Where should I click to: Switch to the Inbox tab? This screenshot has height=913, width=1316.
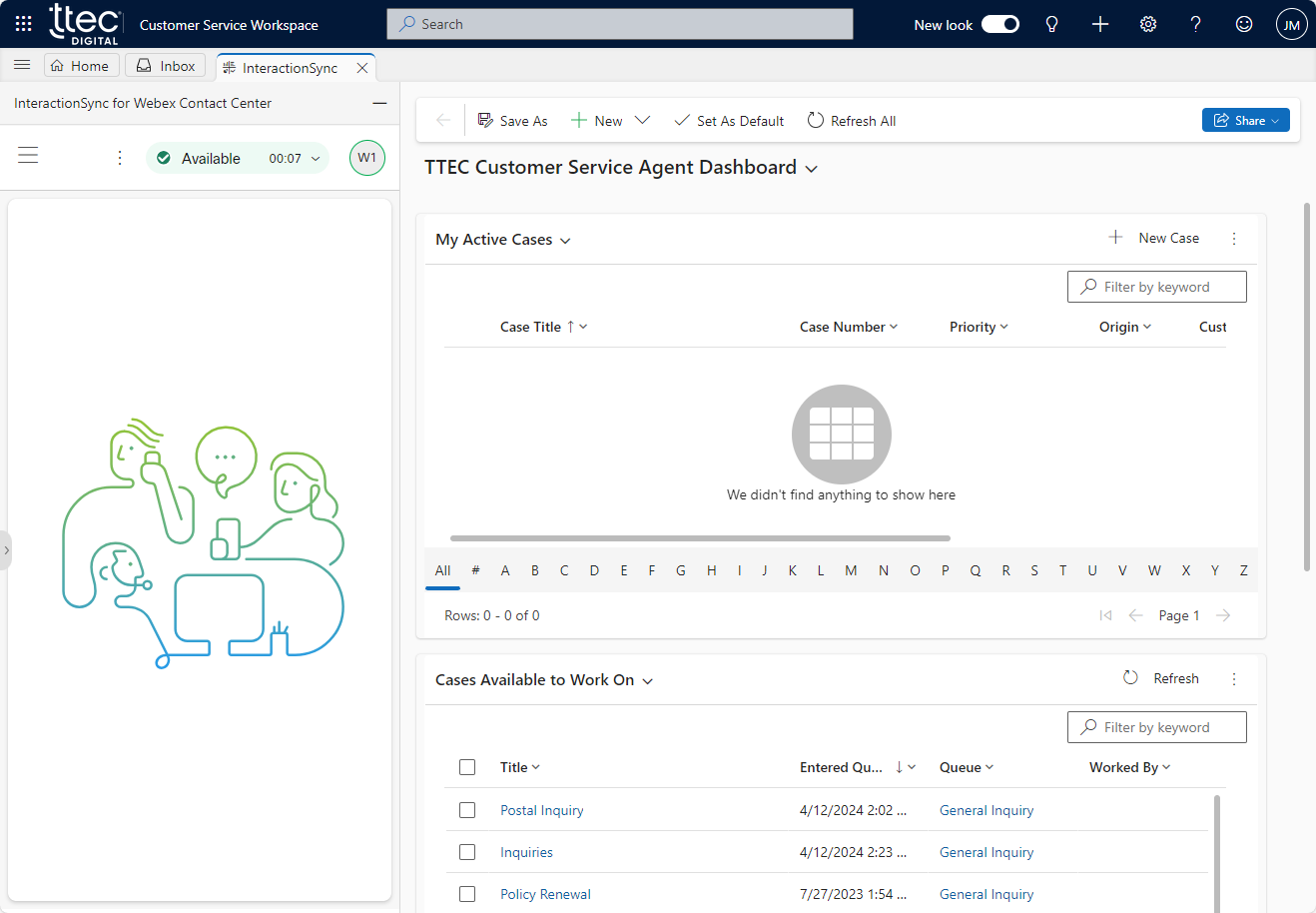click(166, 66)
